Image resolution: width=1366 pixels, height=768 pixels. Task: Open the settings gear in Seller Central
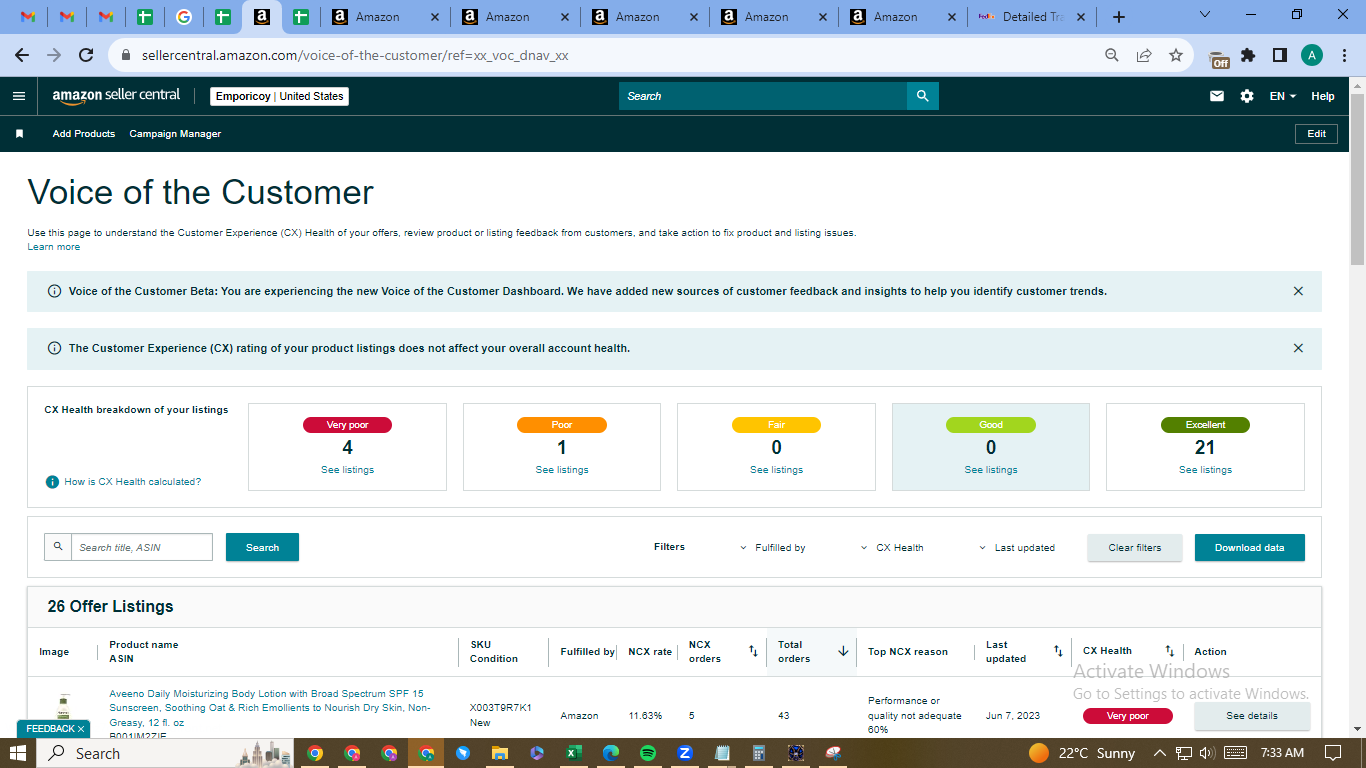(x=1247, y=96)
